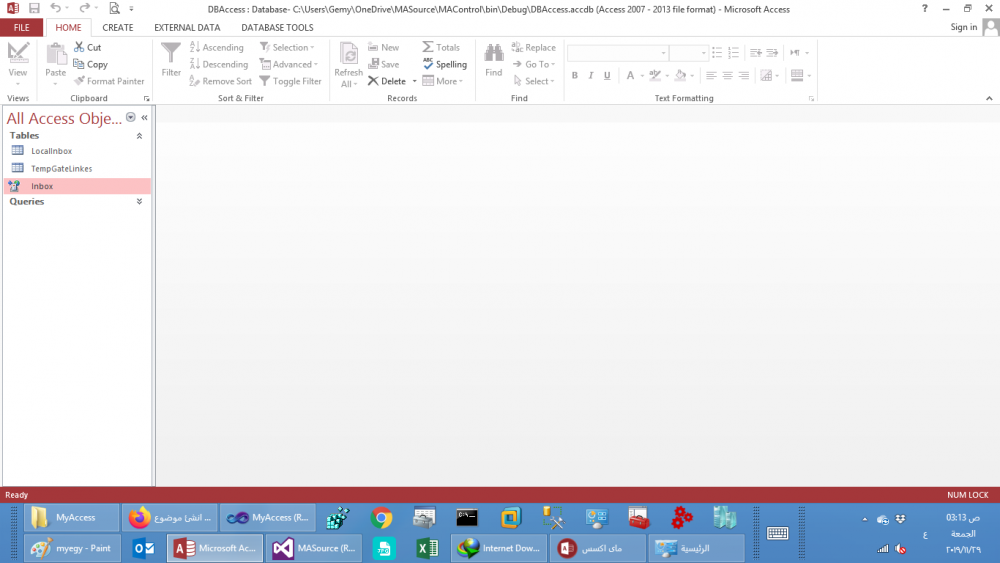Image resolution: width=1000 pixels, height=563 pixels.
Task: Click Undo in Quick Access Toolbar
Action: click(55, 8)
